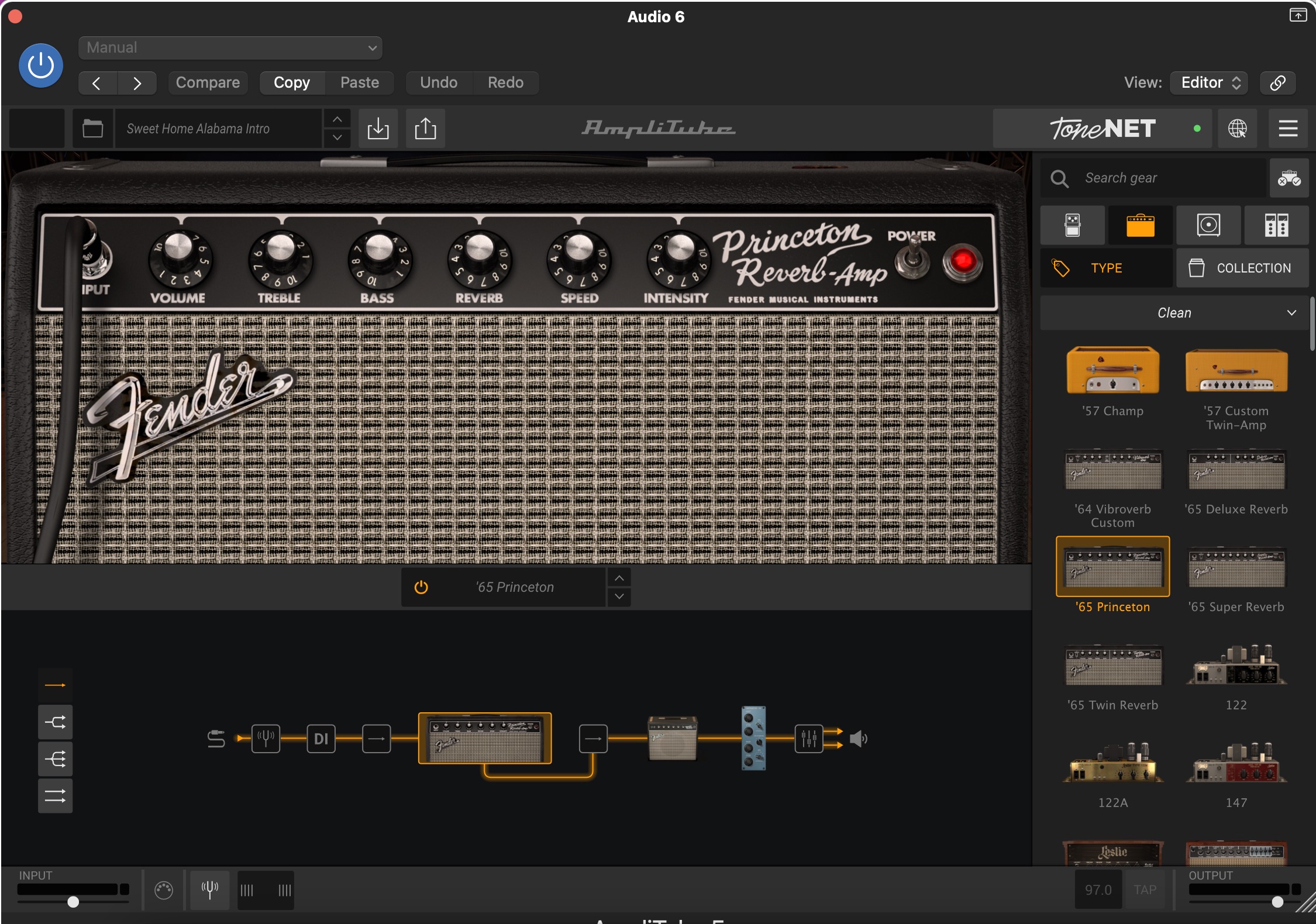
Task: Select the blue rack unit in chain
Action: coord(753,739)
